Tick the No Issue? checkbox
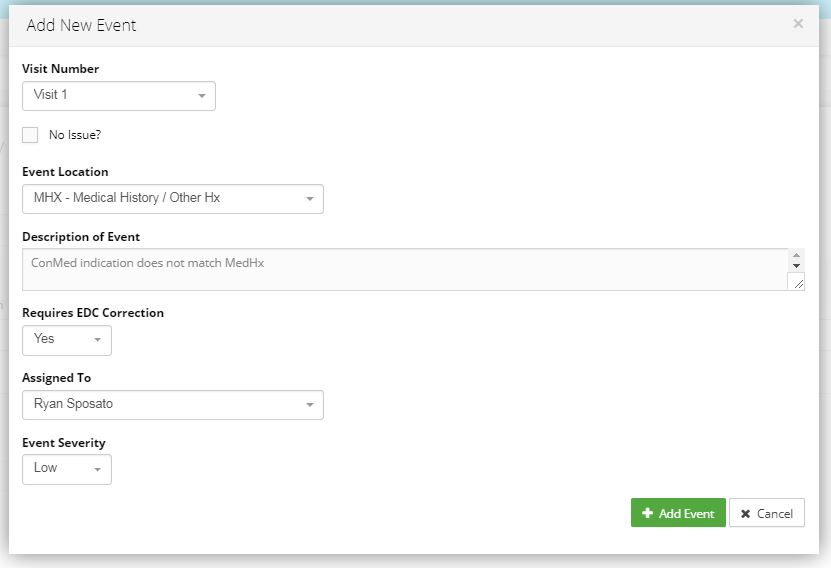831x568 pixels. coord(30,135)
